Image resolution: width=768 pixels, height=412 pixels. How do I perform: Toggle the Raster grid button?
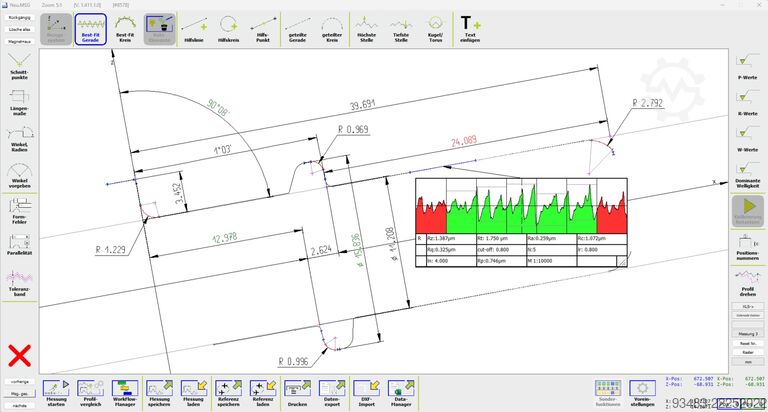click(747, 352)
